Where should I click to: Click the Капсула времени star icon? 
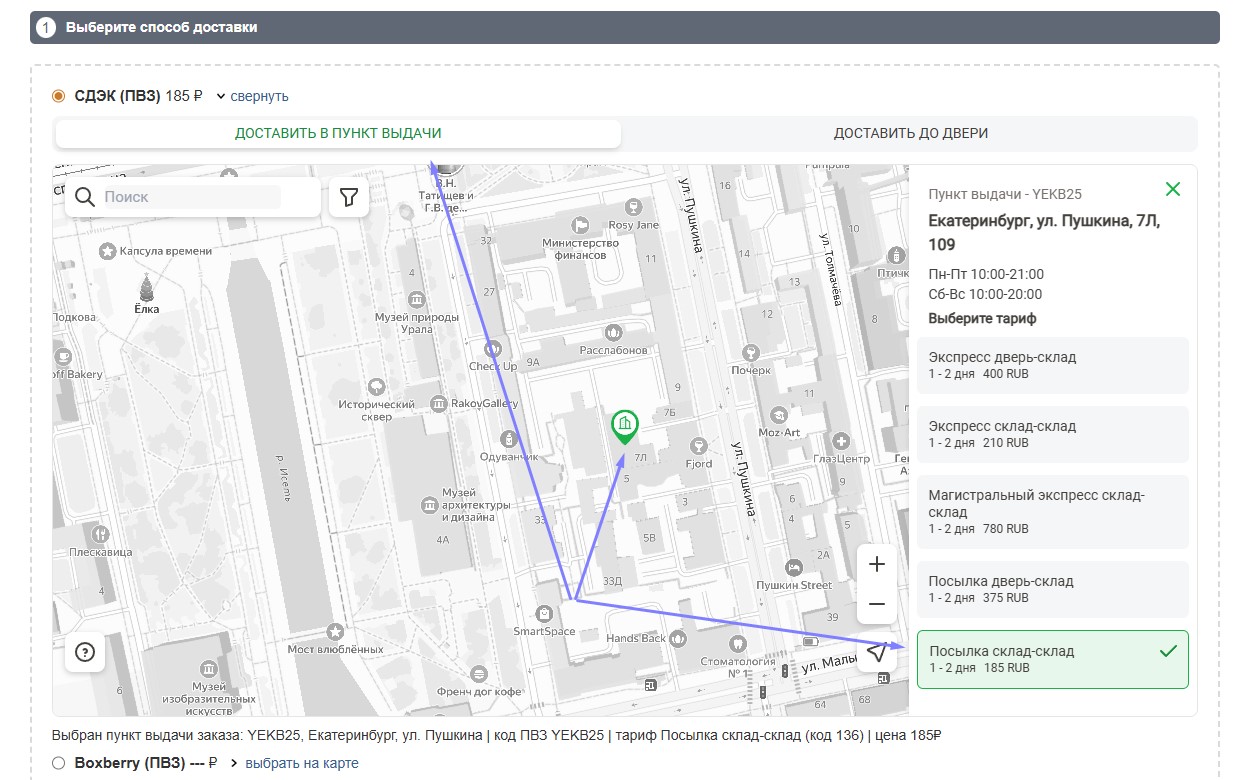[x=107, y=251]
